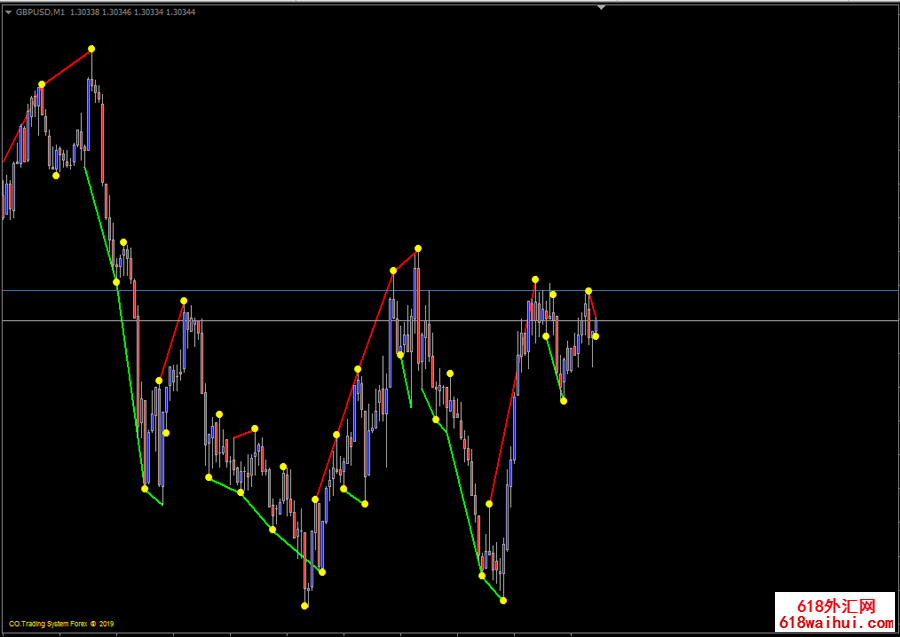Click the close price value 1.30344
Viewport: 900px width, 637px height.
pos(180,12)
